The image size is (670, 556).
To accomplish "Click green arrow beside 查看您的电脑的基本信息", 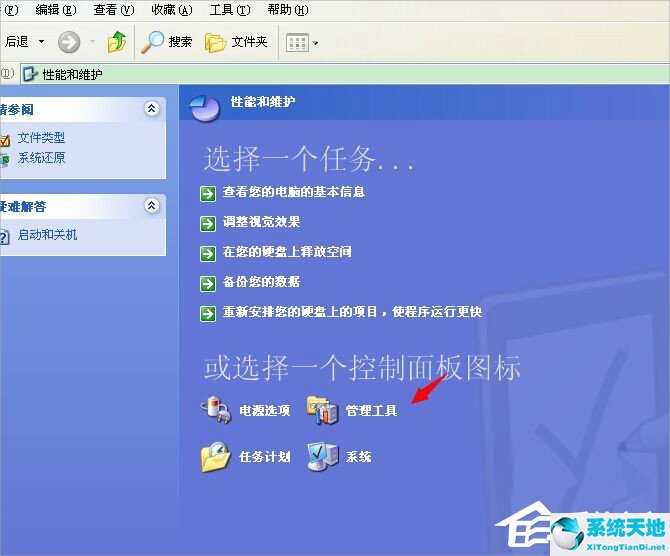I will click(208, 194).
